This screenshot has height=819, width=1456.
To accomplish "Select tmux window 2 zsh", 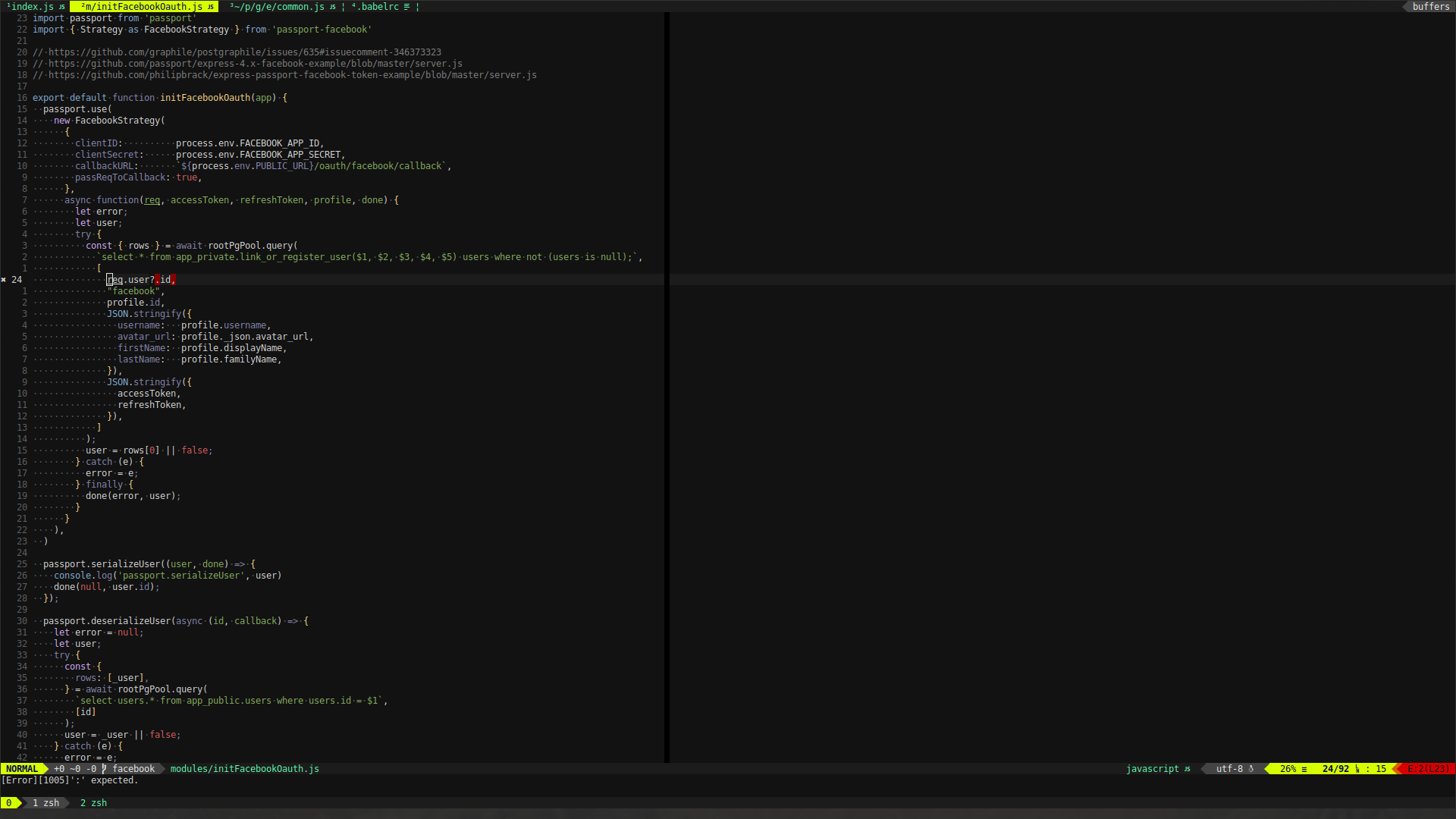I will (93, 802).
